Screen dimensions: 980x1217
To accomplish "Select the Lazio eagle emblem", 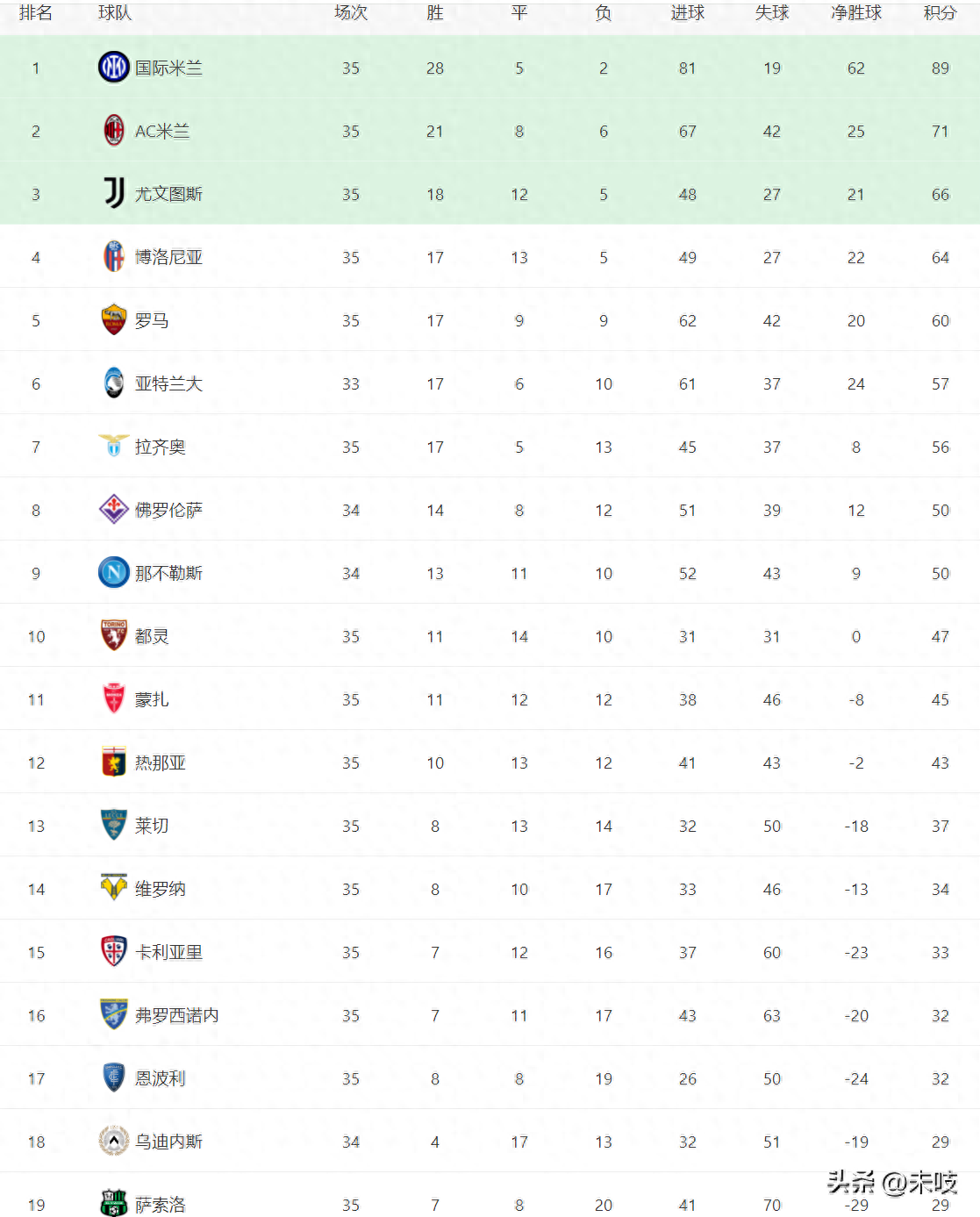I will point(113,446).
